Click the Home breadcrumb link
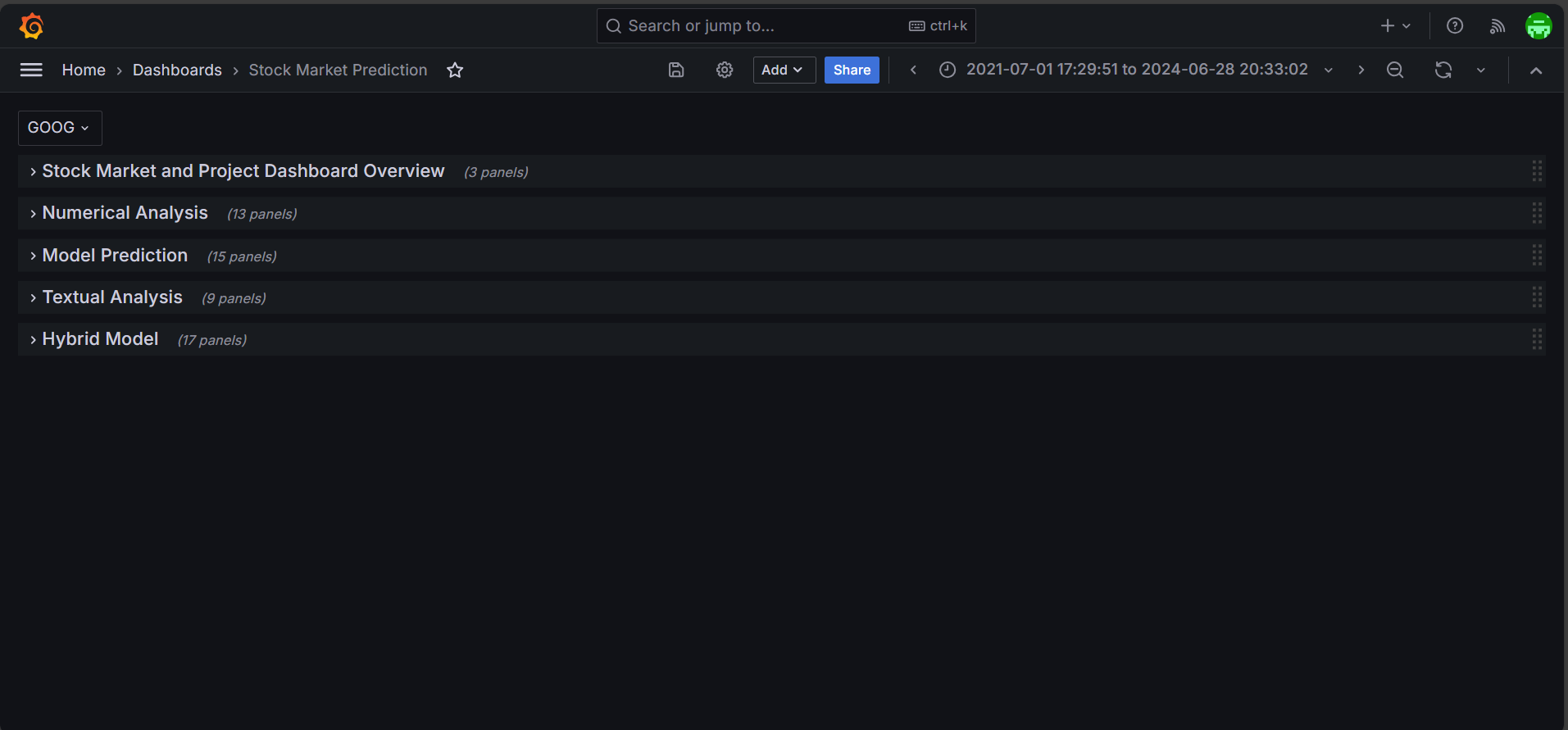Screen dimensions: 1568x730 click(84, 70)
